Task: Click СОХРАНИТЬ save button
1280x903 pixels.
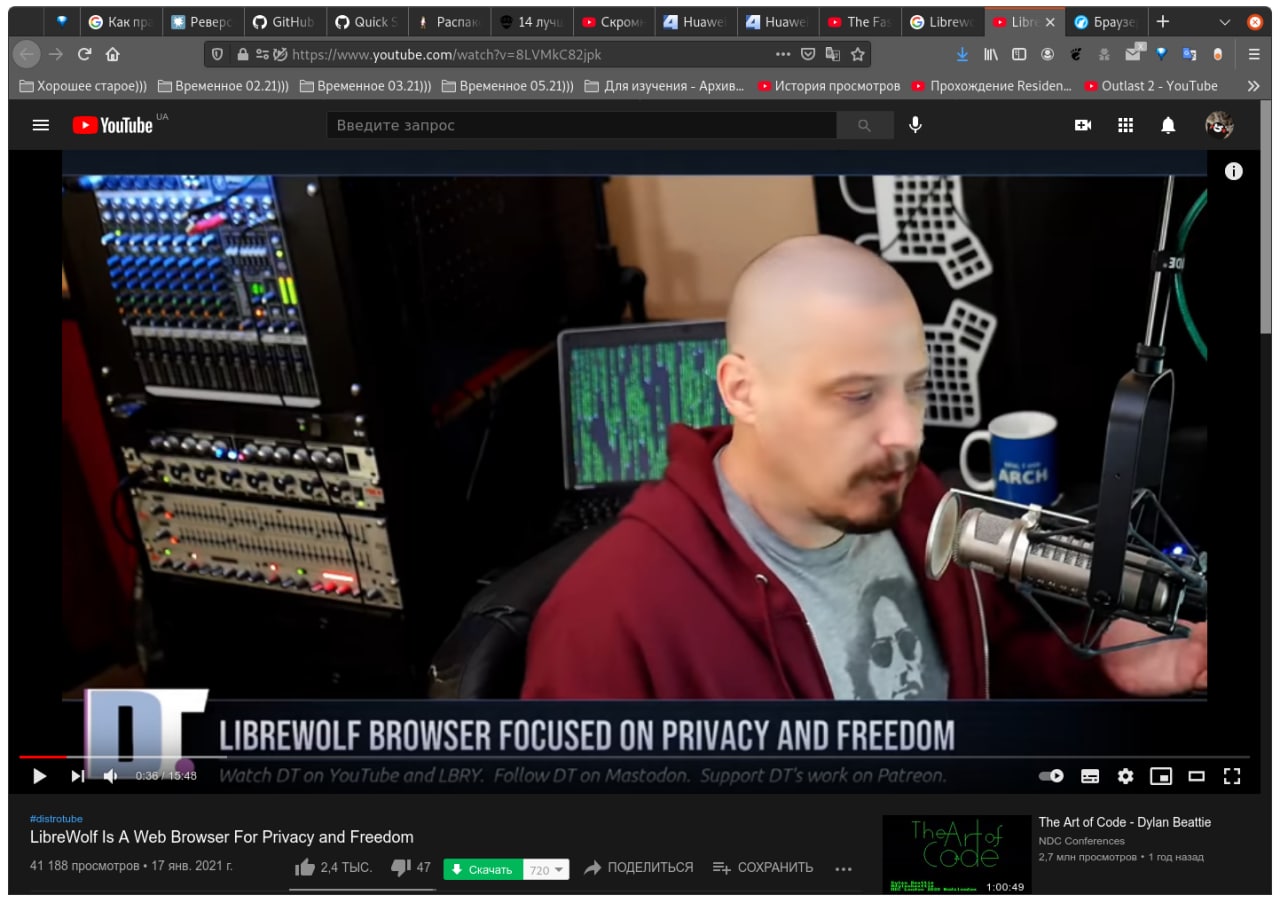Action: click(763, 868)
